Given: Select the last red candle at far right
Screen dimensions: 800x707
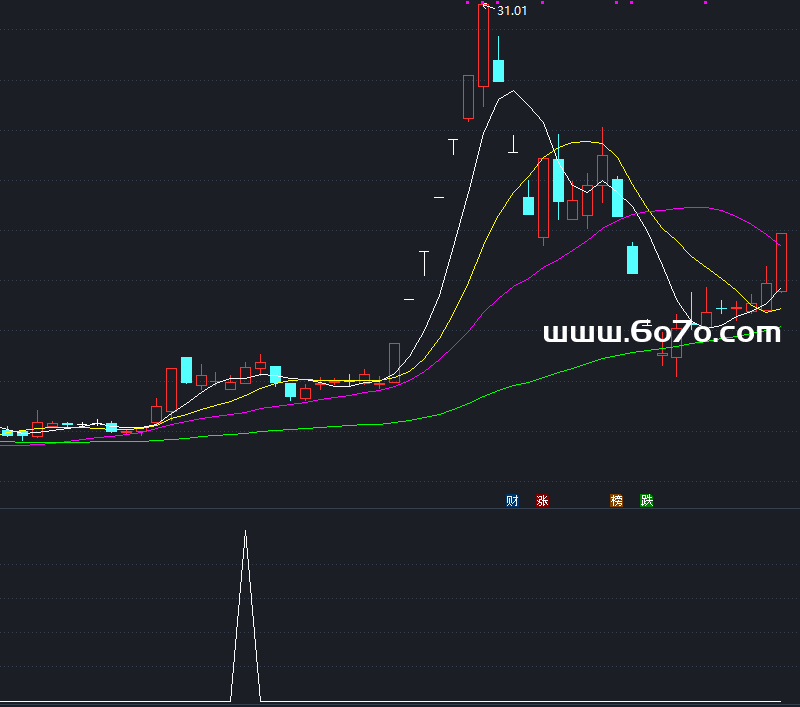Looking at the screenshot, I should (x=781, y=262).
